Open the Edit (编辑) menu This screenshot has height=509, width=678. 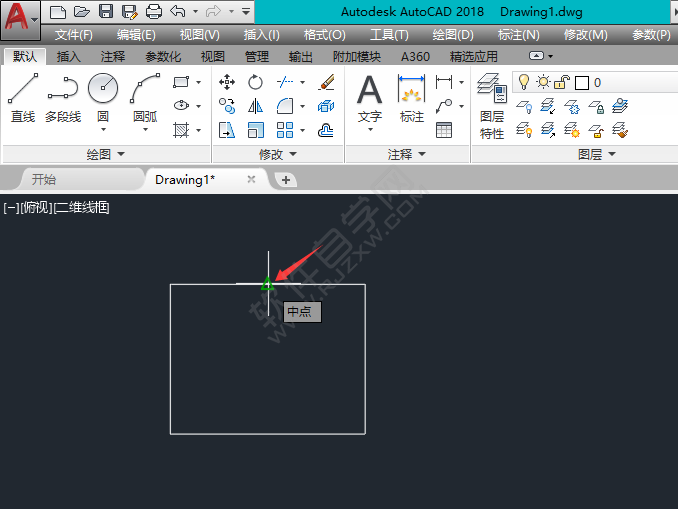tap(136, 35)
